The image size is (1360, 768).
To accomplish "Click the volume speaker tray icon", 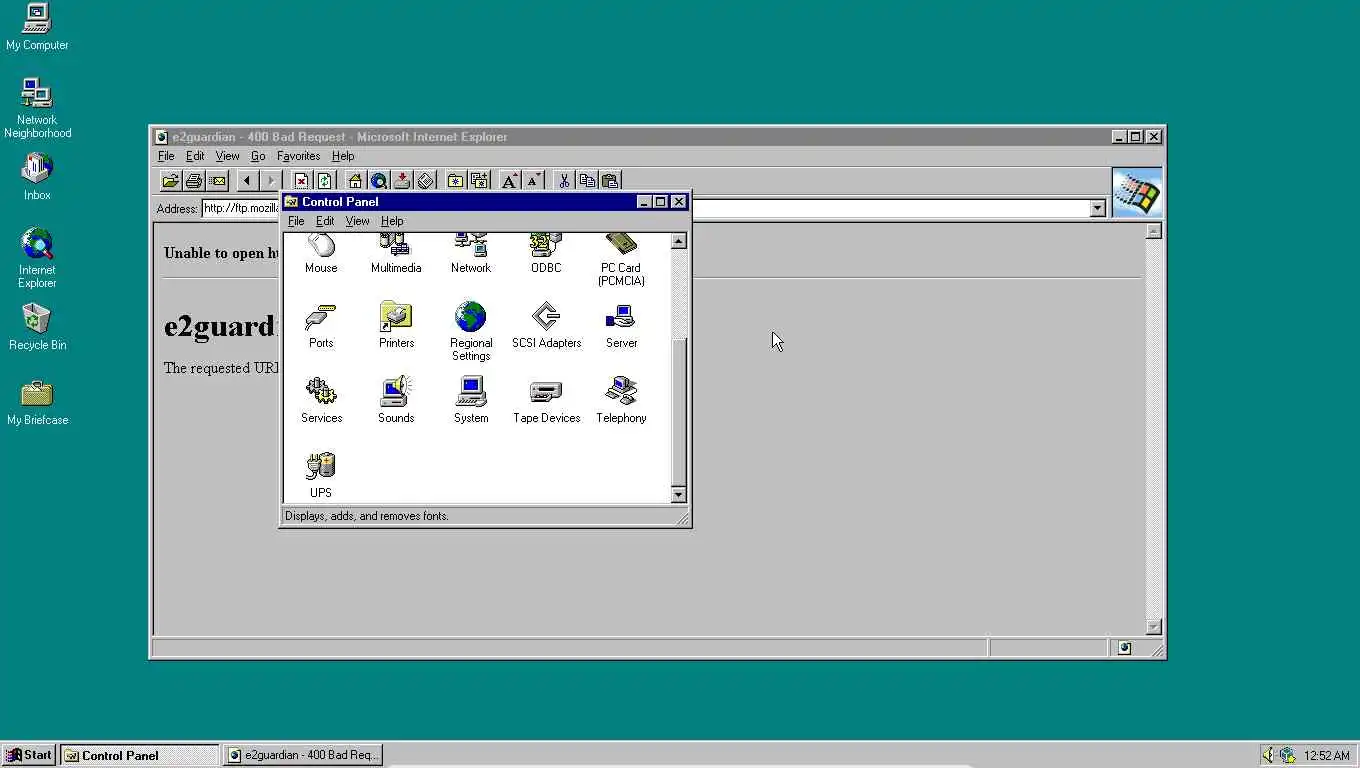I will pyautogui.click(x=1268, y=755).
